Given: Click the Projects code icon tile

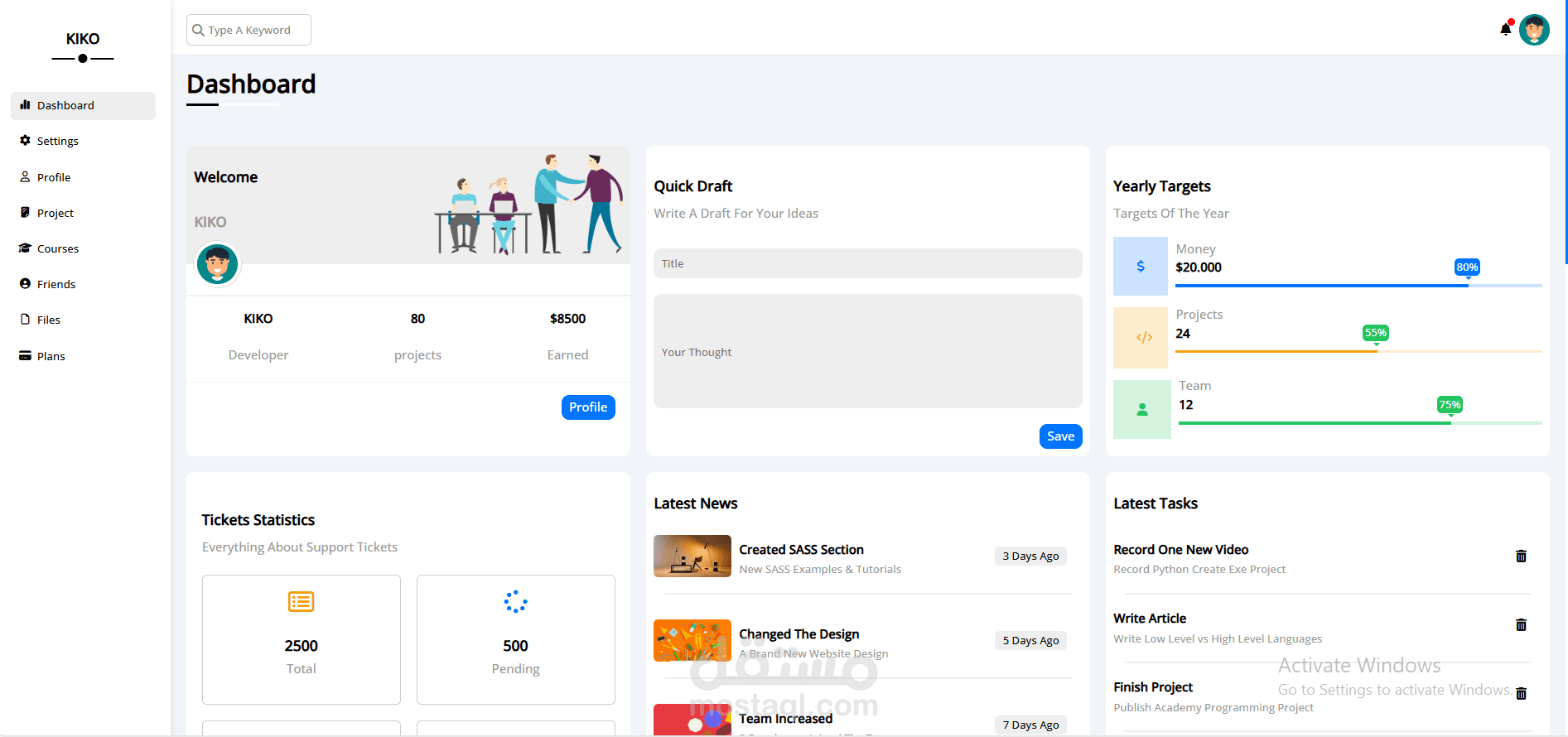Looking at the screenshot, I should 1141,337.
